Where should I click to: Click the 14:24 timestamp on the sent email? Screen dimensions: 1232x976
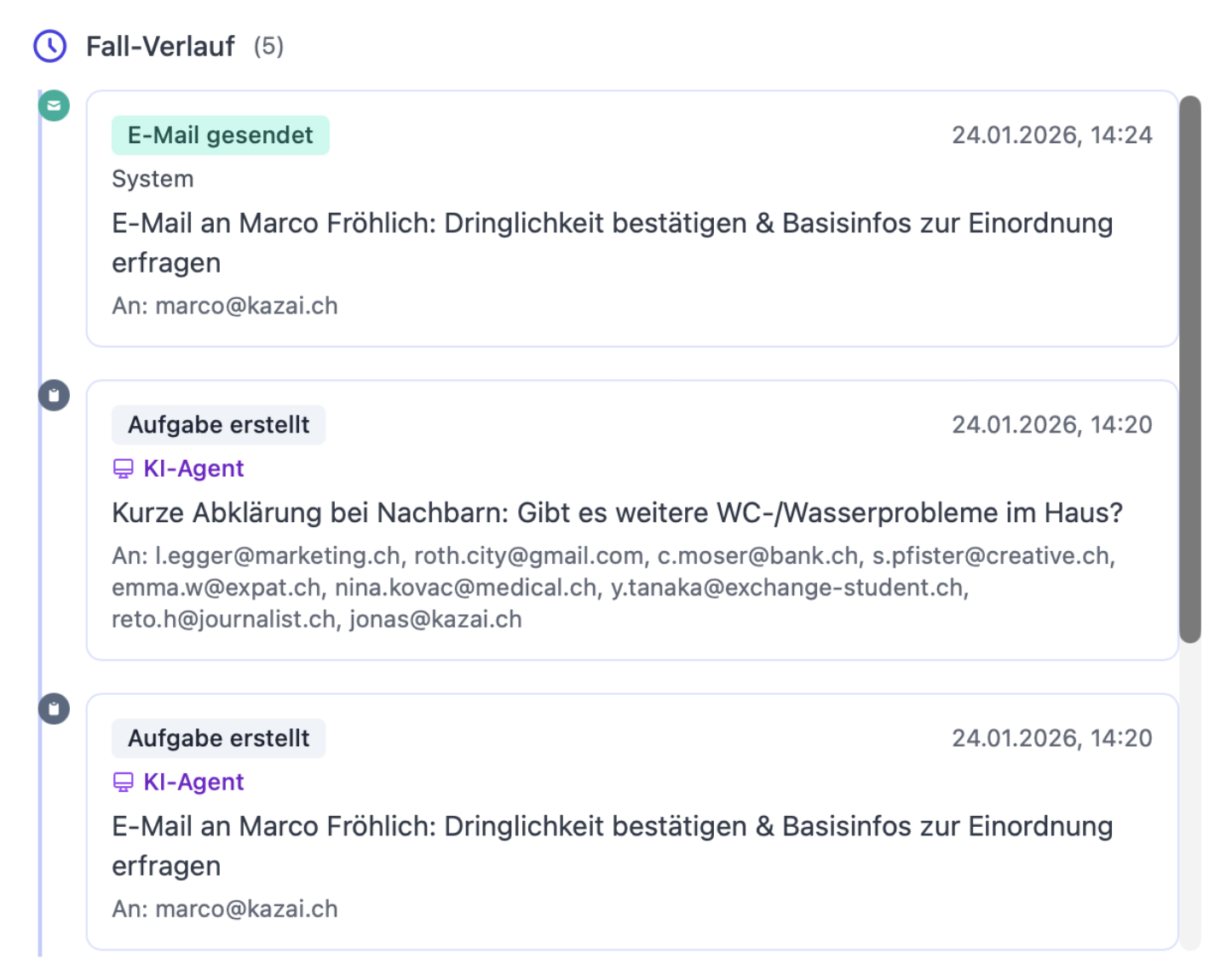pyautogui.click(x=1051, y=135)
